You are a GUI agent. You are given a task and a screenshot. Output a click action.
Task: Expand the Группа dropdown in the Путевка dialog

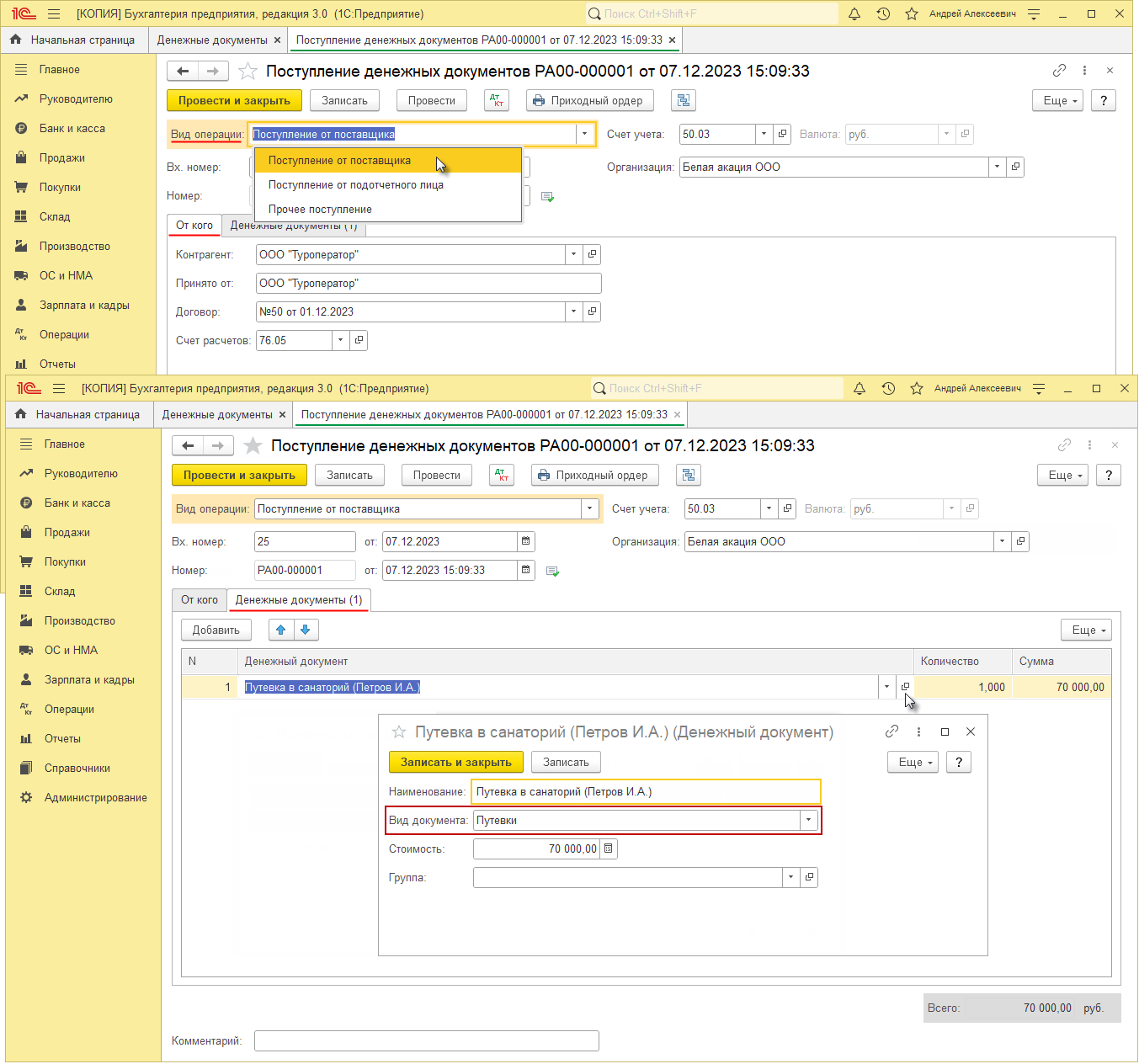[x=790, y=877]
